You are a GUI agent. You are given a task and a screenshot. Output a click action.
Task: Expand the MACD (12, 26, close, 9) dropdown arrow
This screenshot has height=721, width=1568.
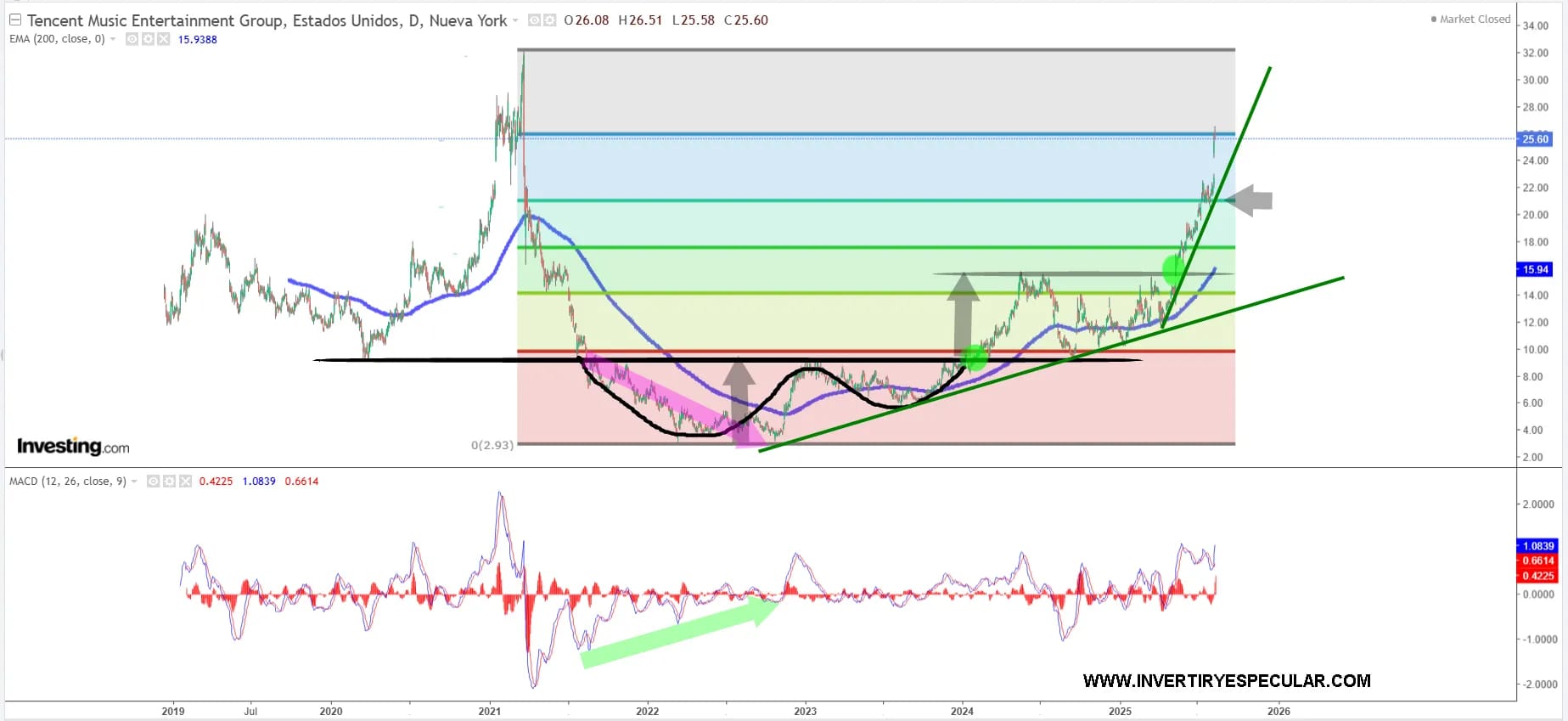point(134,482)
